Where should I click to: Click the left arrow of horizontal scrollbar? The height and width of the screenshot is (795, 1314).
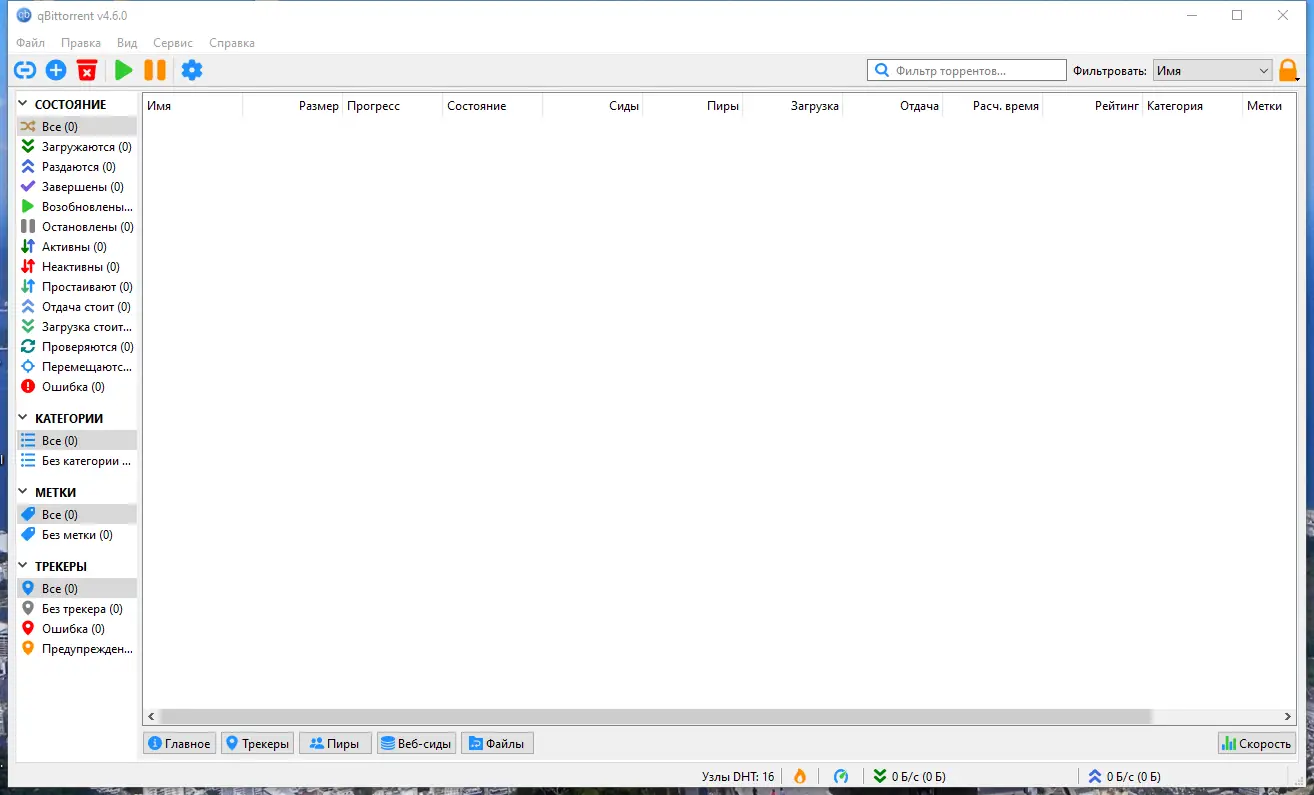(151, 717)
